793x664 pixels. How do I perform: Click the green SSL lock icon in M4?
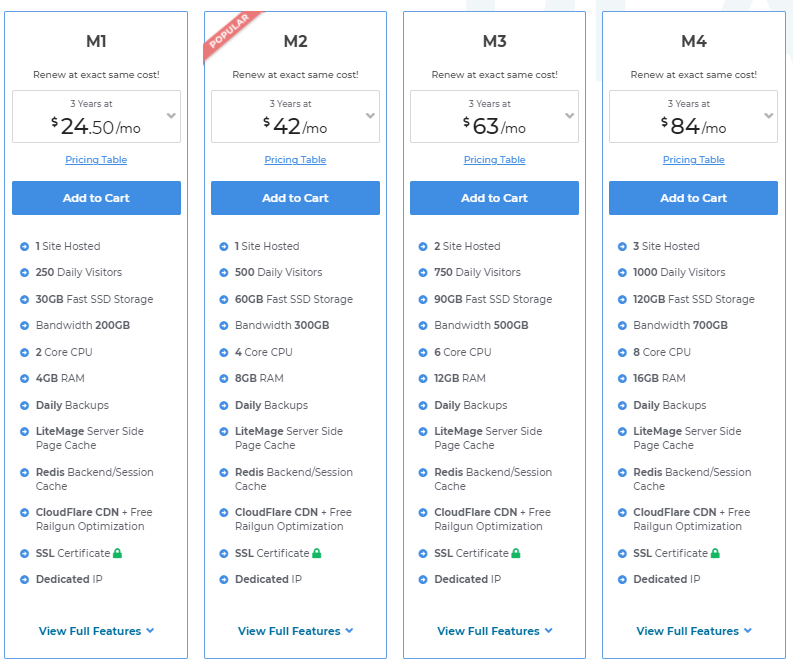coord(715,553)
